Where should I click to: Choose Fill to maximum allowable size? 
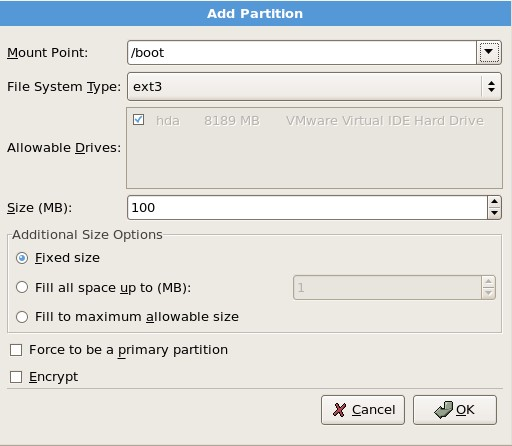coord(22,317)
